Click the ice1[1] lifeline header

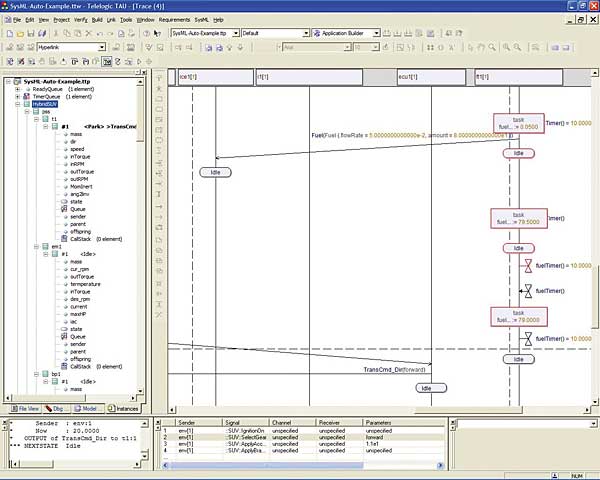(216, 77)
